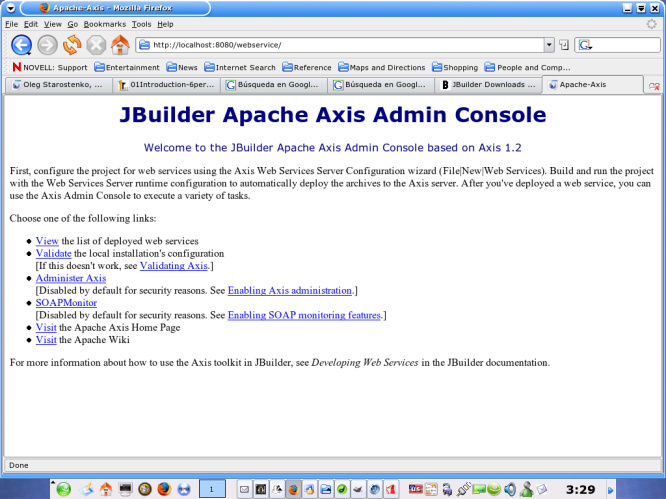
Task: Click the Stop loading button
Action: [x=96, y=45]
